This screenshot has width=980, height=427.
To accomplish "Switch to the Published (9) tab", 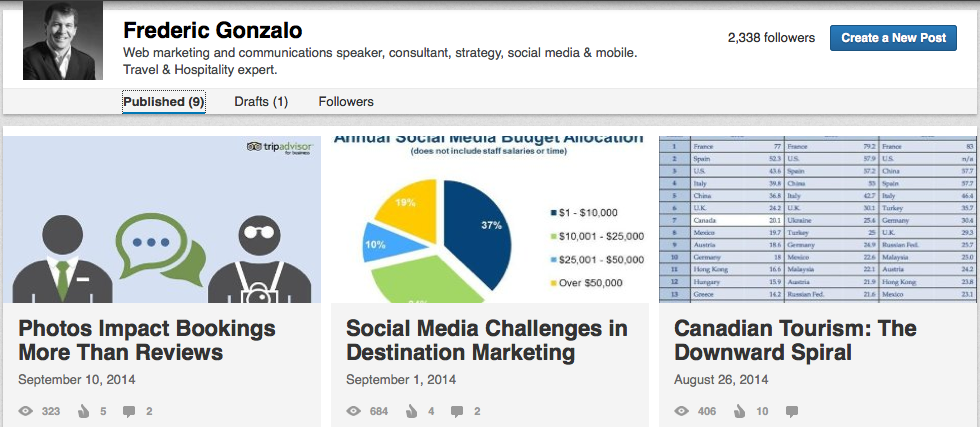I will point(164,102).
